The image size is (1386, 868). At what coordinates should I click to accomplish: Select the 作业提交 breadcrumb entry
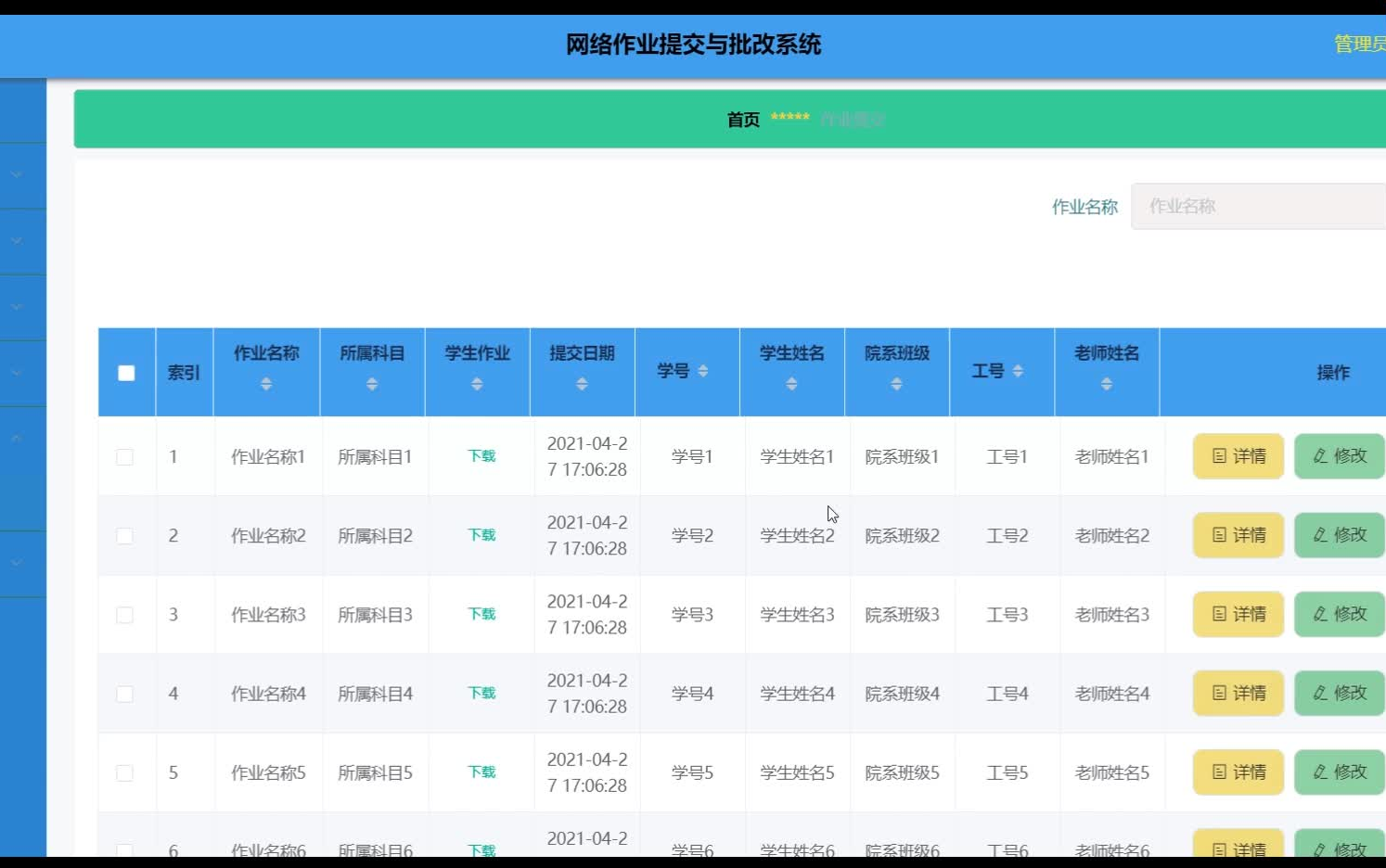(853, 119)
